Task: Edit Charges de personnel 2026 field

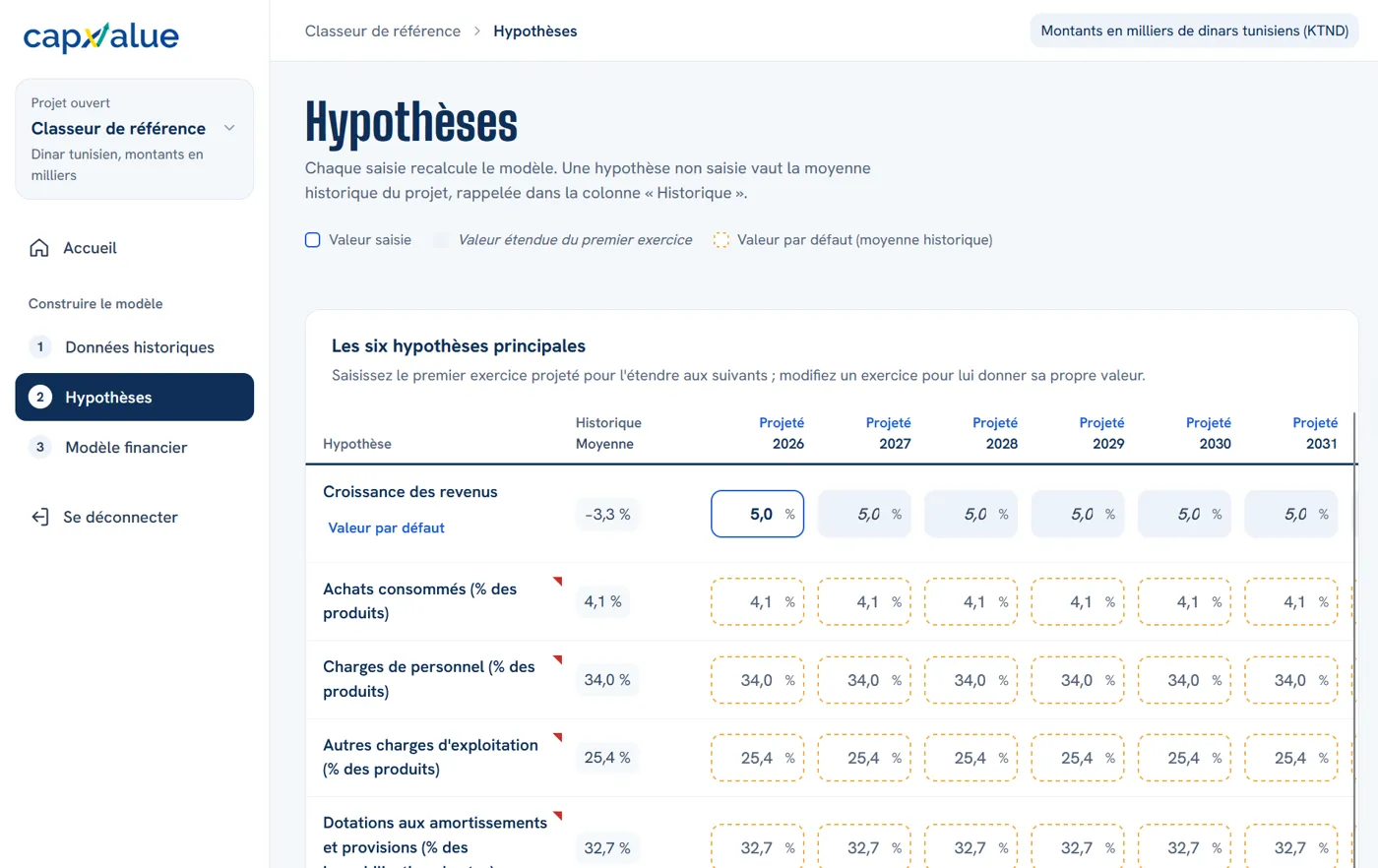Action: pyautogui.click(x=758, y=680)
